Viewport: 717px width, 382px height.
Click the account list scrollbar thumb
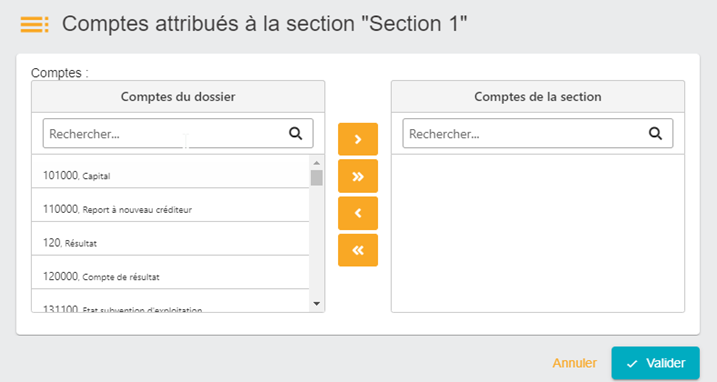tap(316, 178)
